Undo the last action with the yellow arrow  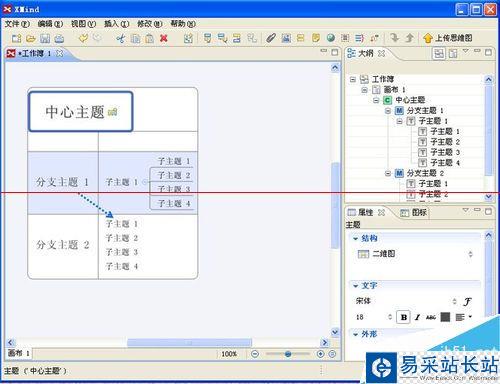click(x=83, y=38)
